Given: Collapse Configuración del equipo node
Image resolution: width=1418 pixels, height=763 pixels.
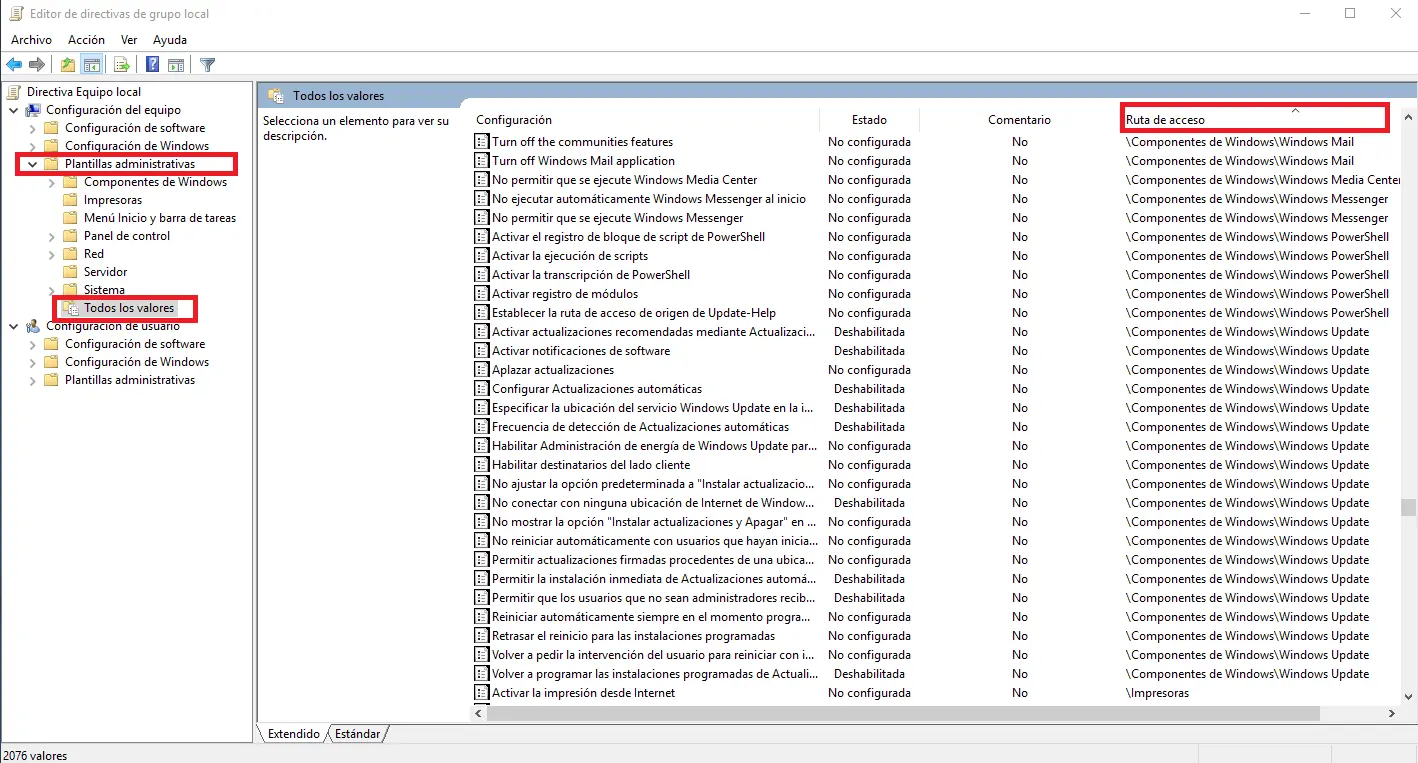Looking at the screenshot, I should point(14,110).
